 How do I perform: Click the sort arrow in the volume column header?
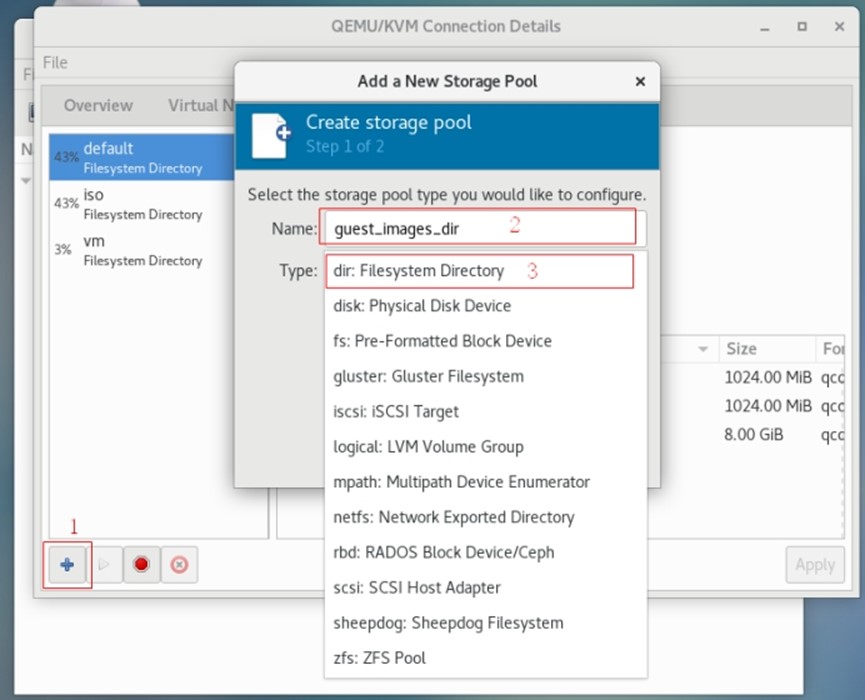click(x=703, y=349)
